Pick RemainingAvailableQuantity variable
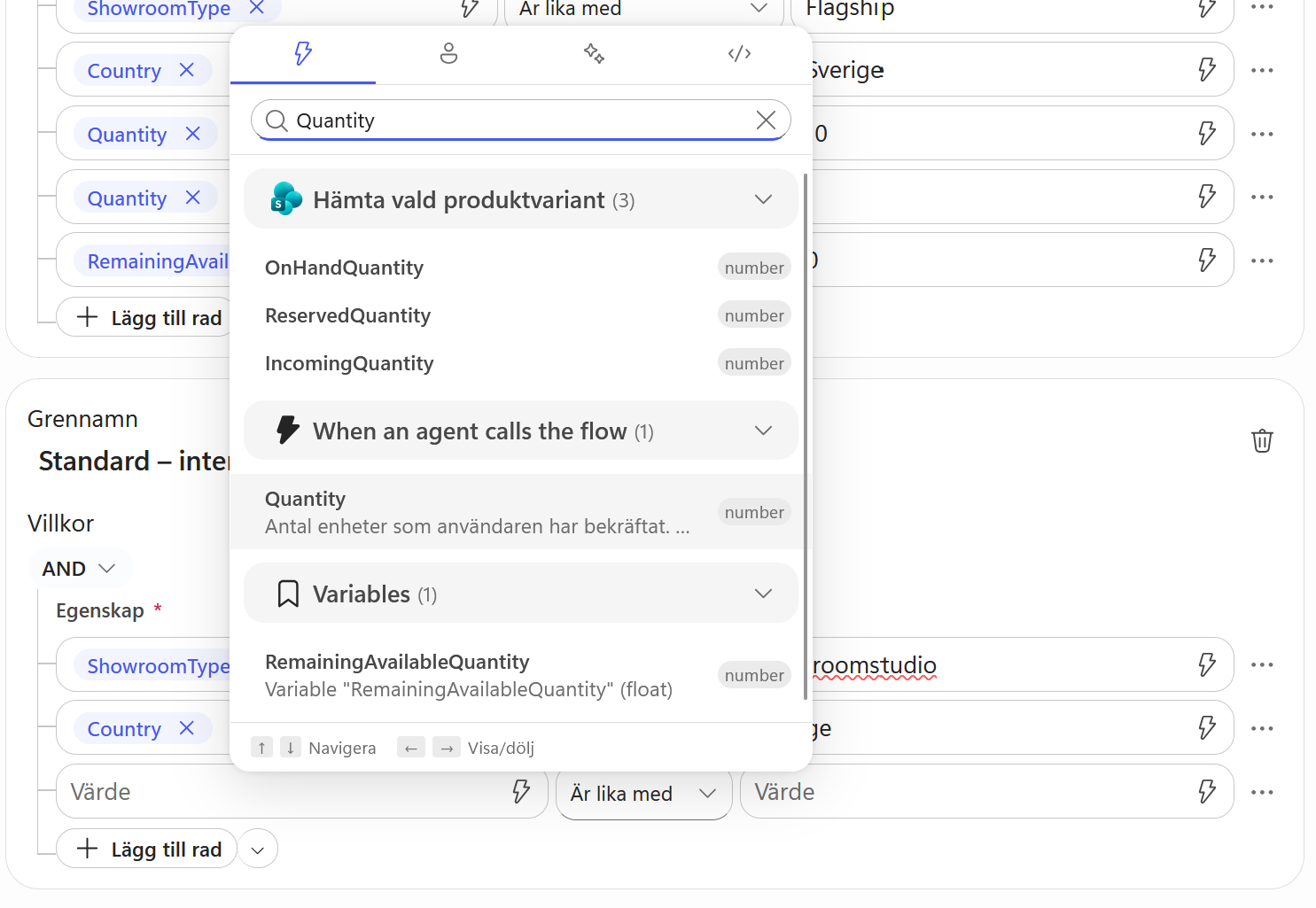The width and height of the screenshot is (1316, 908). click(x=521, y=675)
